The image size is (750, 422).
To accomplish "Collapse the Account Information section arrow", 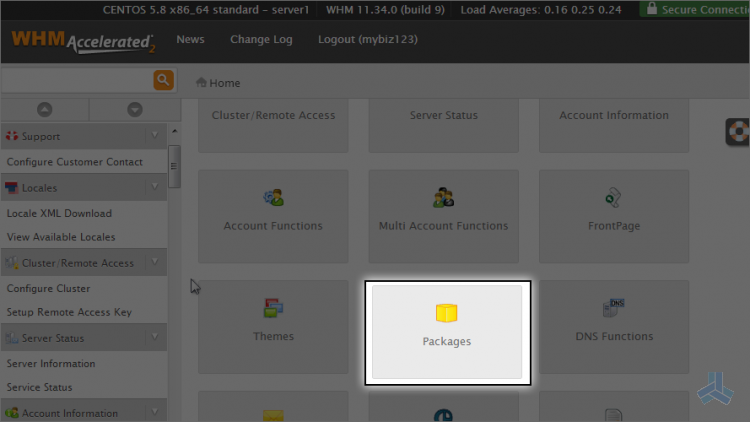I will tap(155, 412).
